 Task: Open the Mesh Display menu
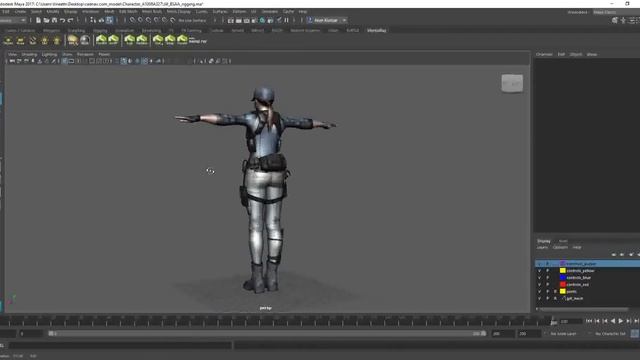[x=179, y=12]
